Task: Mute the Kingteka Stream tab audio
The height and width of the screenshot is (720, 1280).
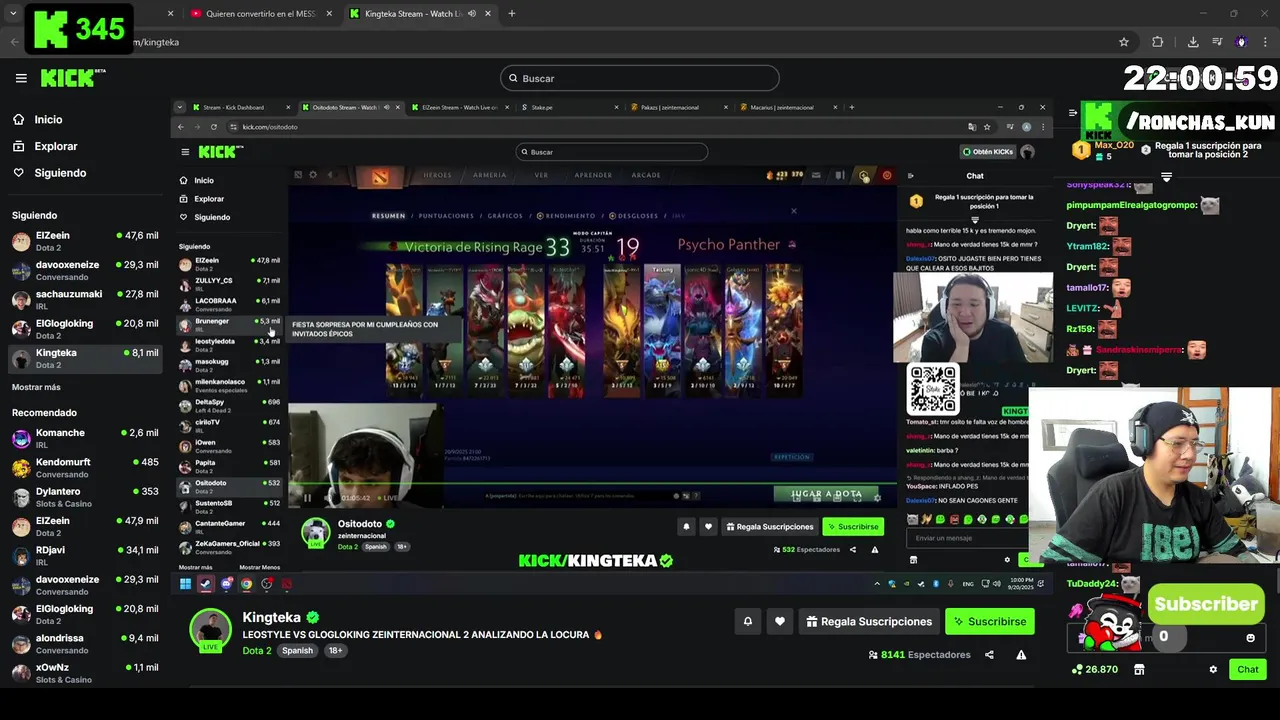Action: pos(471,14)
